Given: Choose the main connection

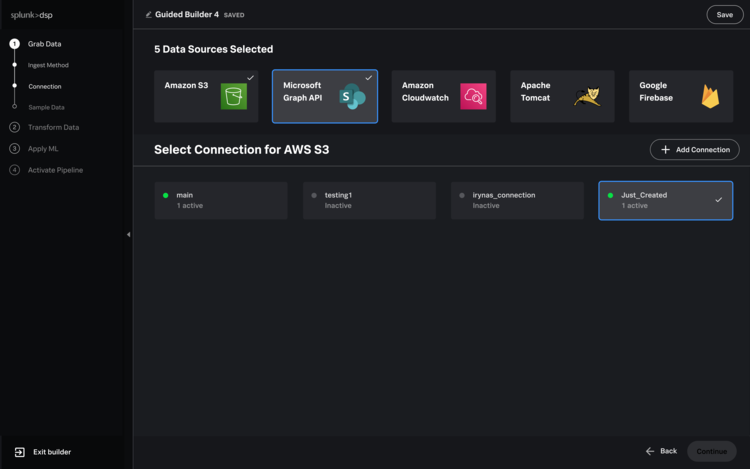Looking at the screenshot, I should click(x=221, y=200).
